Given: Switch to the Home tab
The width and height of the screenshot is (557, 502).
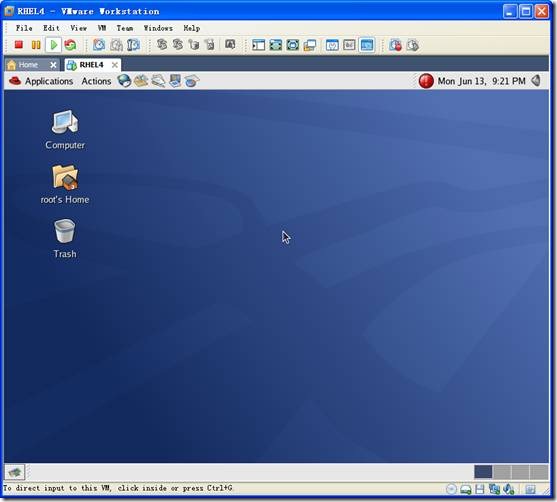Looking at the screenshot, I should point(28,65).
